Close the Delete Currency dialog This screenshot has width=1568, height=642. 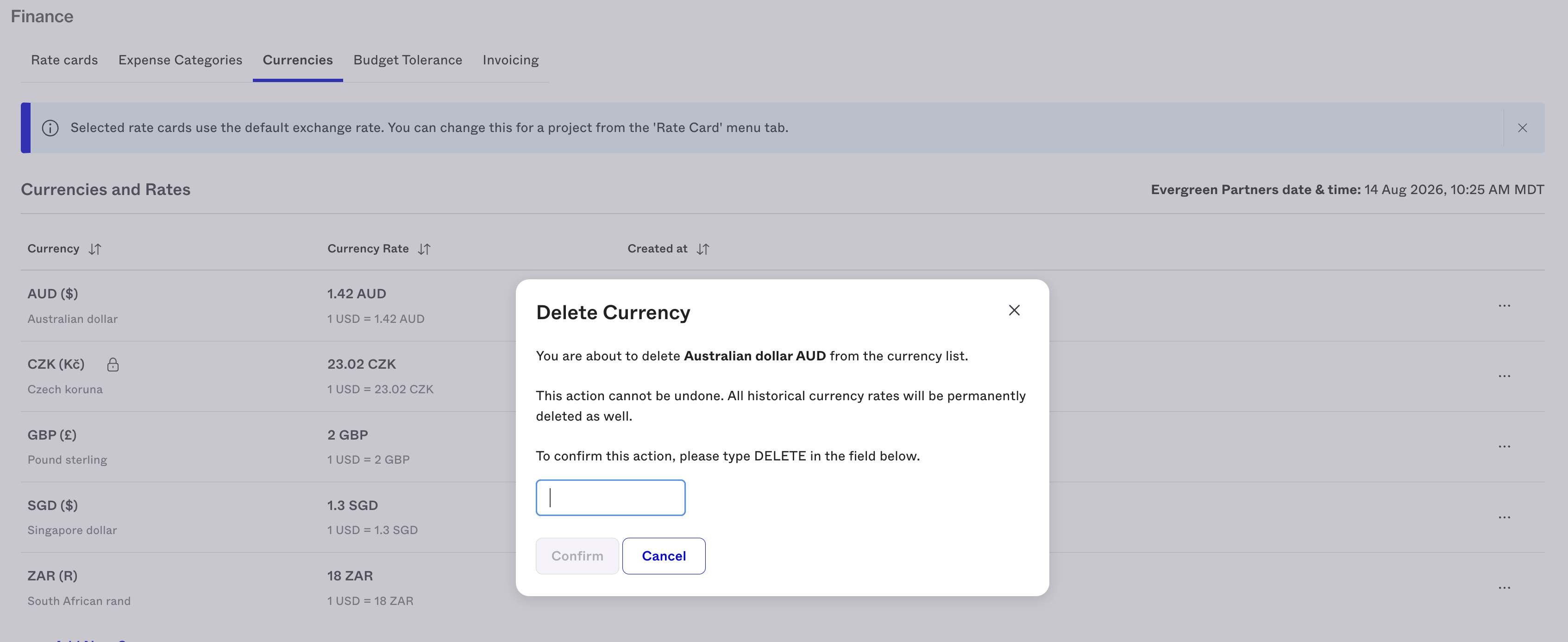click(x=1014, y=311)
